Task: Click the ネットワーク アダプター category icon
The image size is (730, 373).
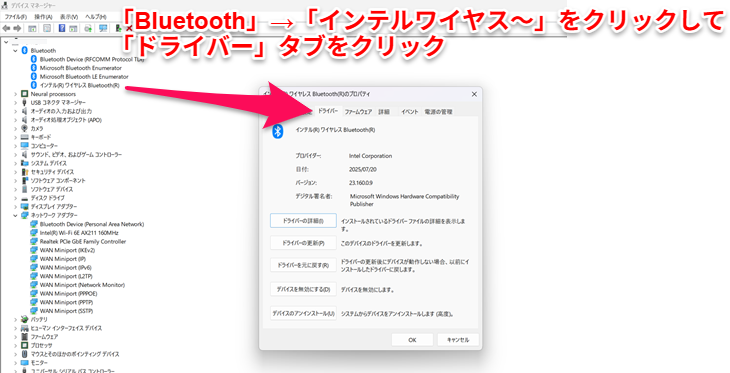Action: pos(25,216)
